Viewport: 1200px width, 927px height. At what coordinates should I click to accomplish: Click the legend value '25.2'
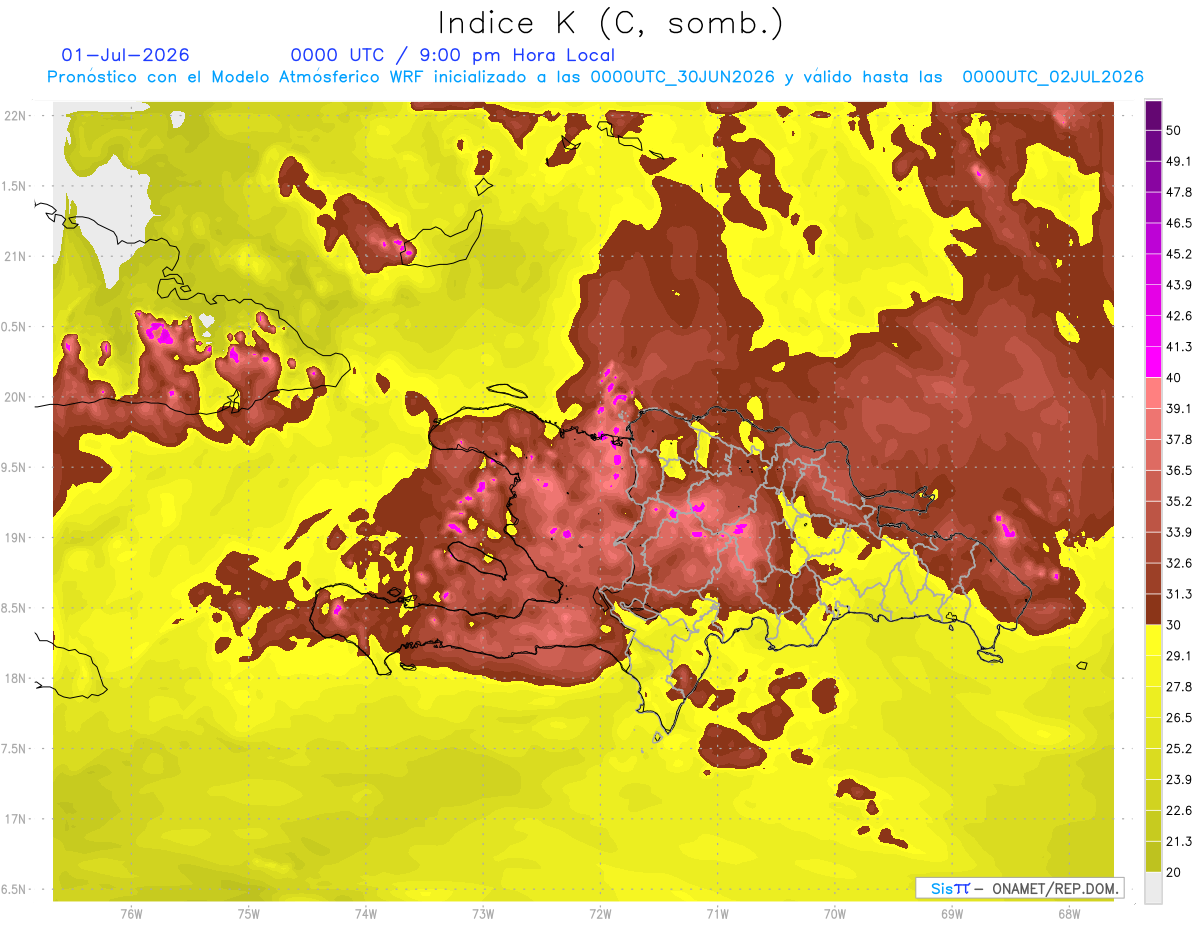coord(1179,748)
